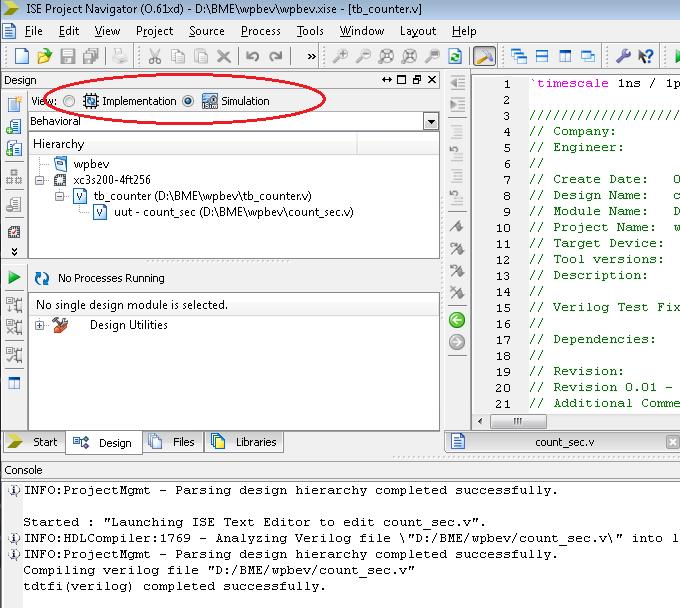This screenshot has width=680, height=608.
Task: Expand more sidebar icons chevron
Action: click(x=14, y=252)
